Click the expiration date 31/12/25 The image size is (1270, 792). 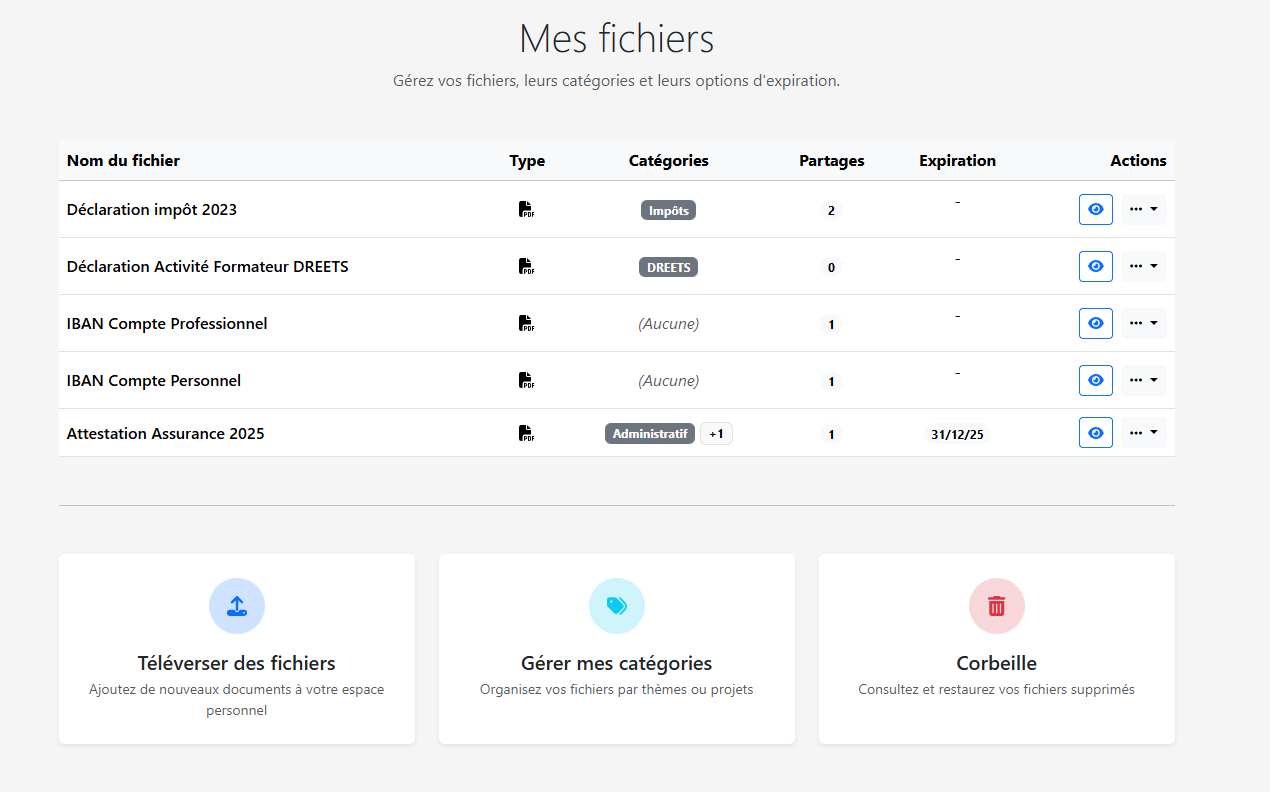pyautogui.click(x=957, y=433)
